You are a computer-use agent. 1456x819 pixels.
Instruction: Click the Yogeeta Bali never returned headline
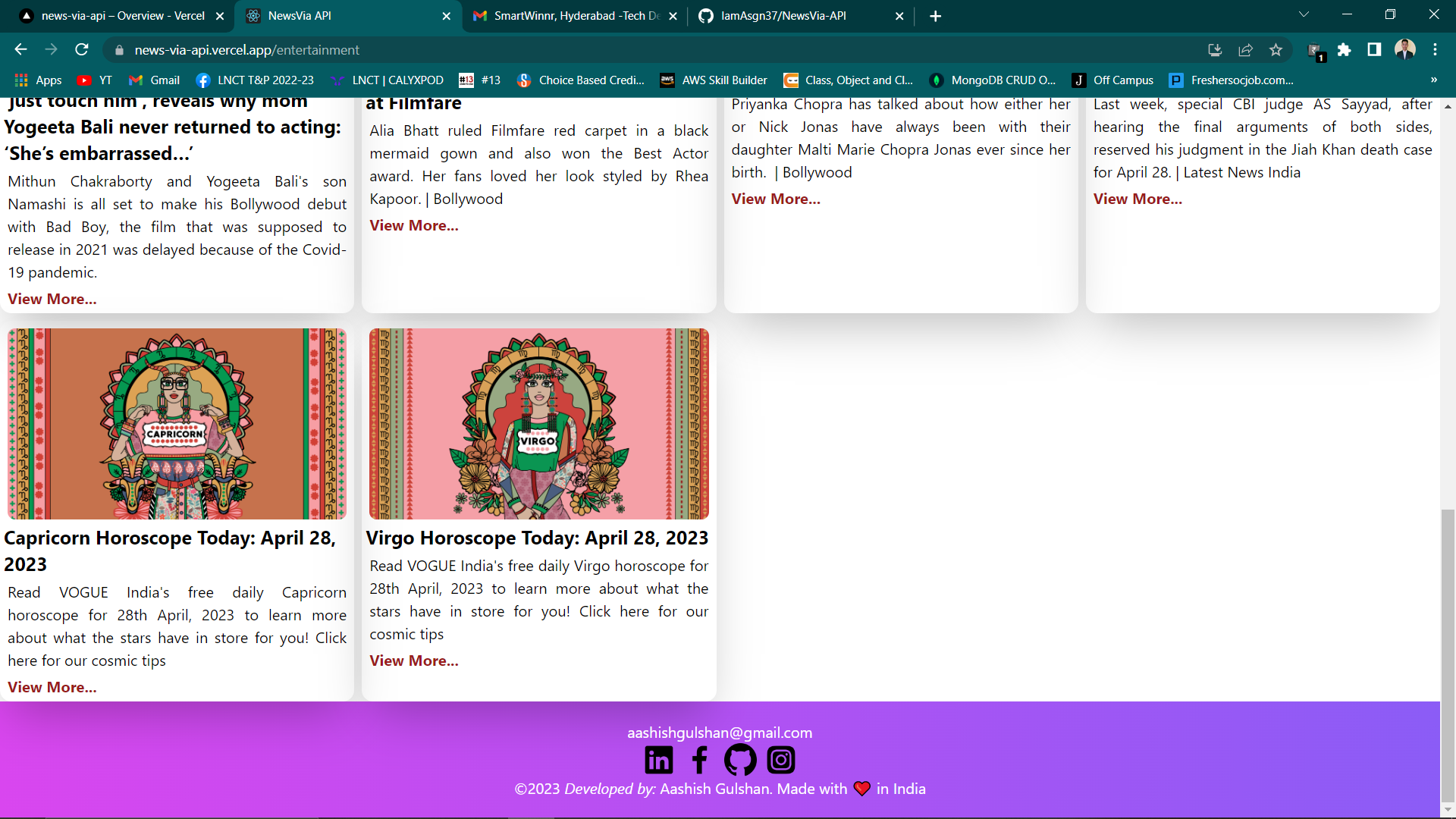pyautogui.click(x=173, y=127)
